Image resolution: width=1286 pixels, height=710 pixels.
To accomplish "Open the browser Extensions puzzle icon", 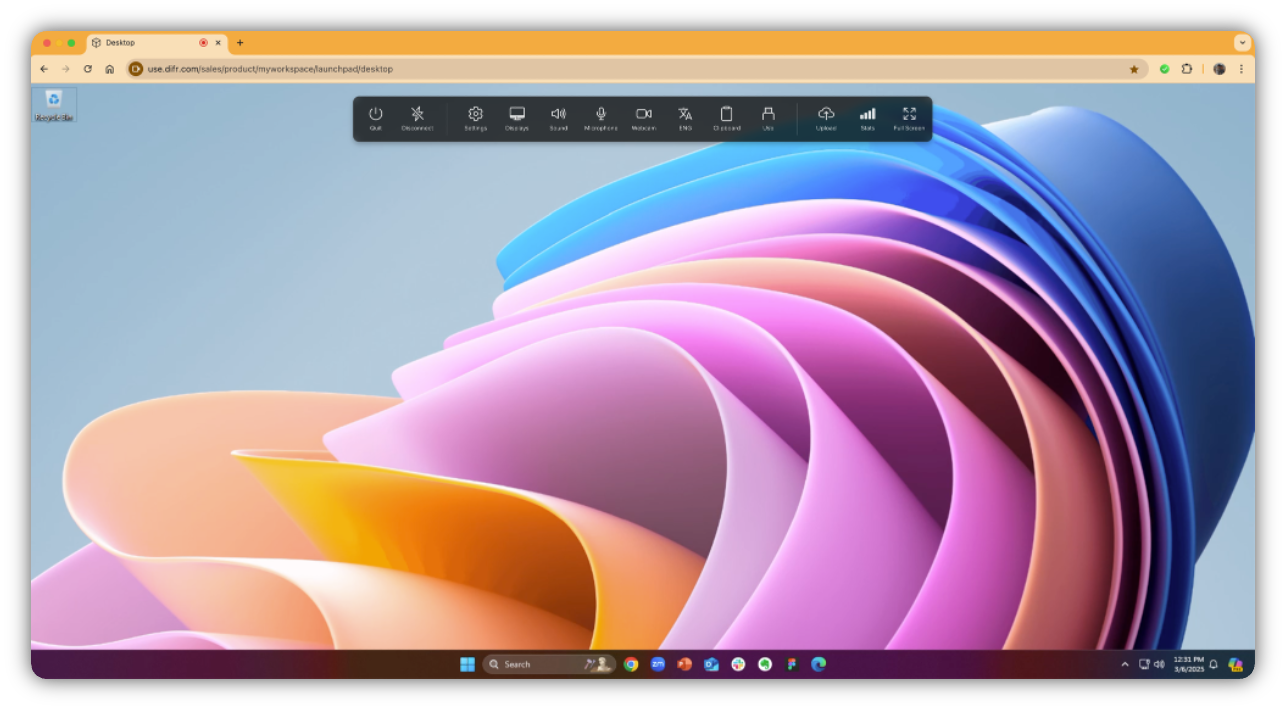I will pos(1187,69).
